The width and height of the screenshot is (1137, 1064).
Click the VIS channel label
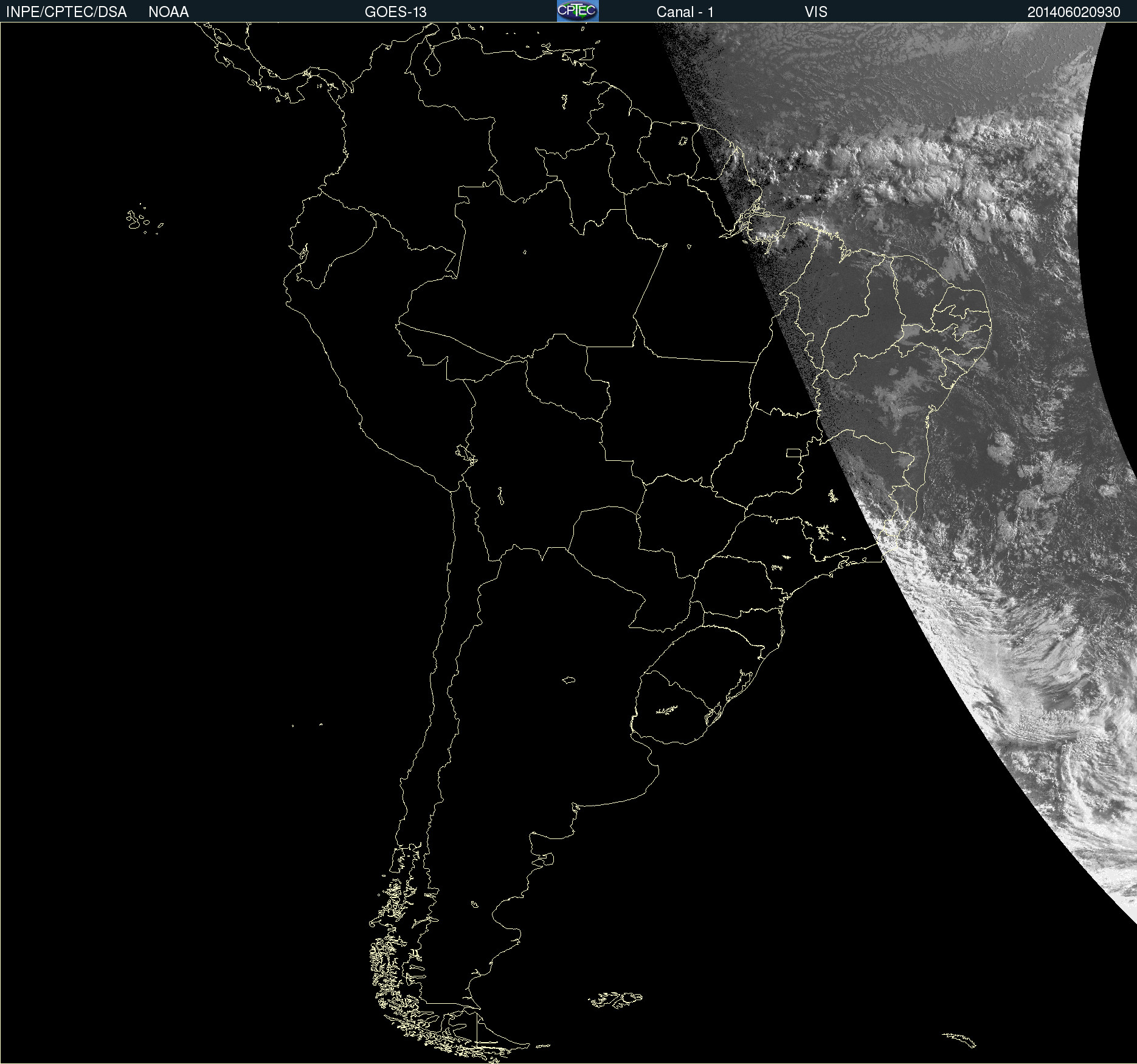coord(816,12)
